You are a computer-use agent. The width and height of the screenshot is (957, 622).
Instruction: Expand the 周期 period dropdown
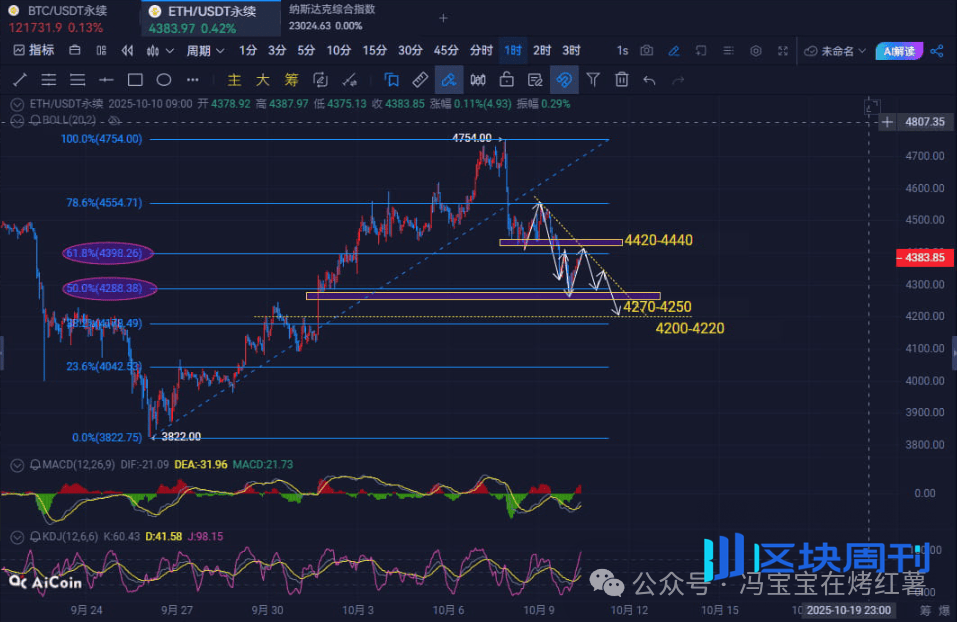click(x=204, y=50)
